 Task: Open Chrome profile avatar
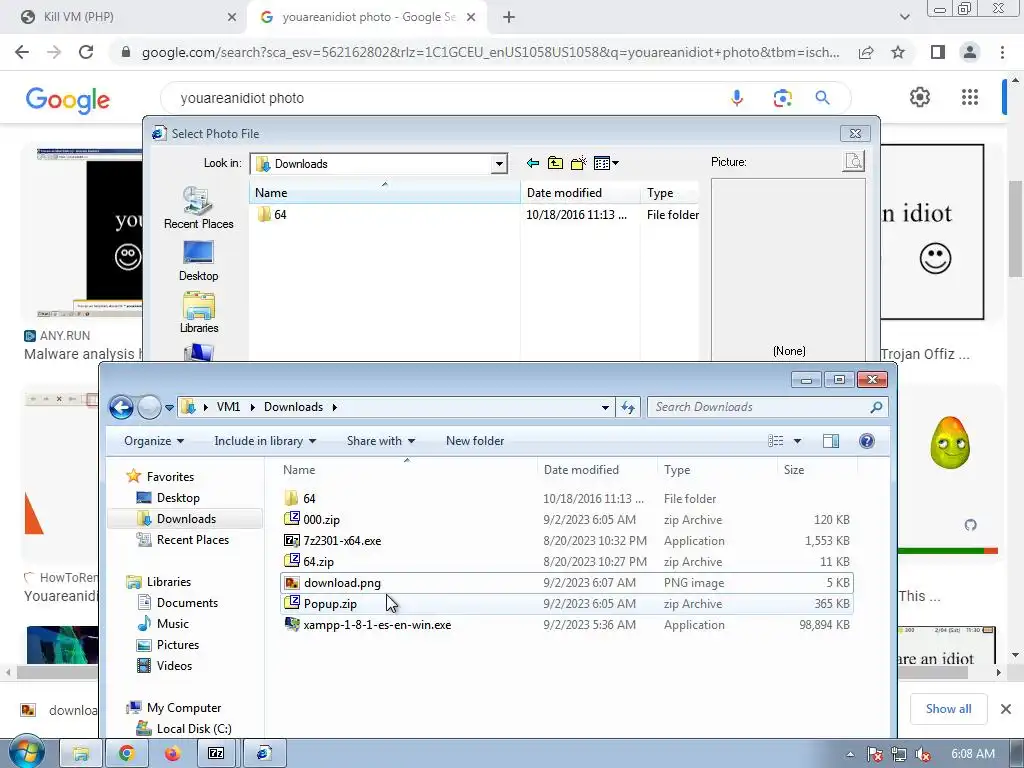[970, 52]
